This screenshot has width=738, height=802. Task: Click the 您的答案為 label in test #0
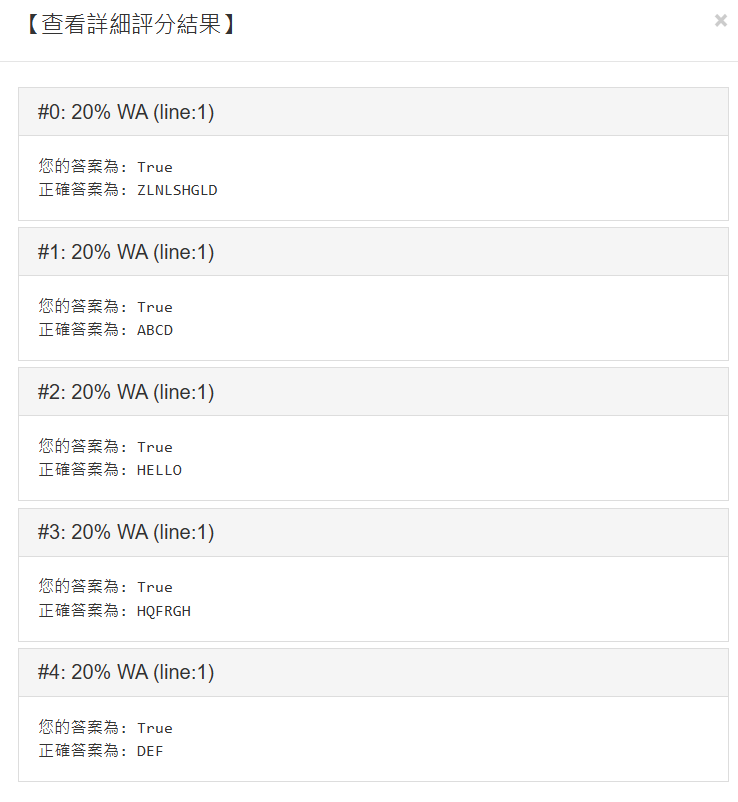pyautogui.click(x=83, y=167)
